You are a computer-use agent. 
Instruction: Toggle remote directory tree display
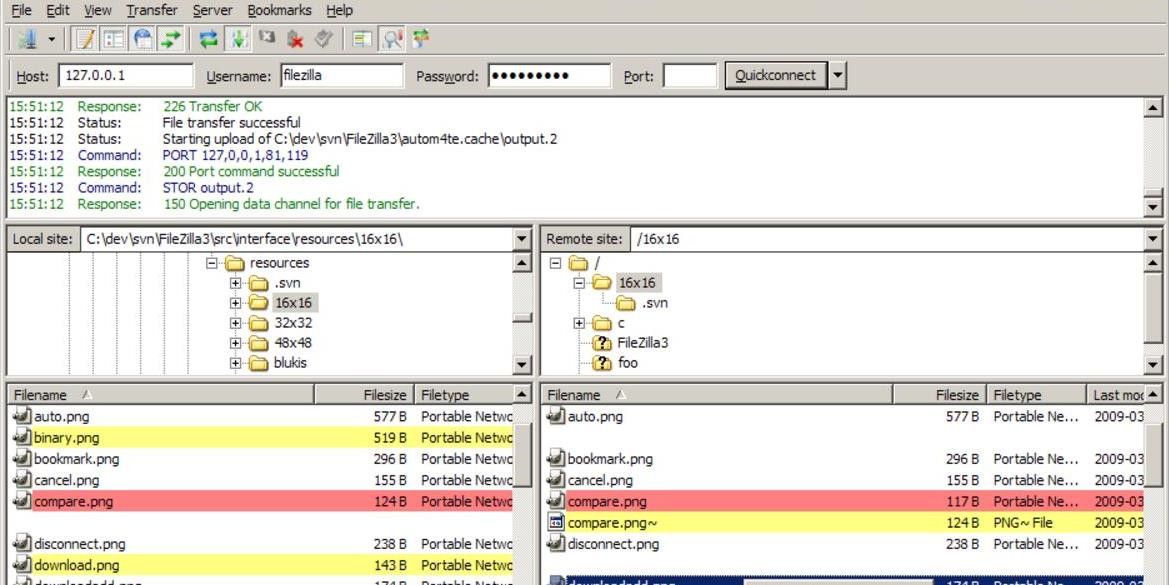point(142,39)
